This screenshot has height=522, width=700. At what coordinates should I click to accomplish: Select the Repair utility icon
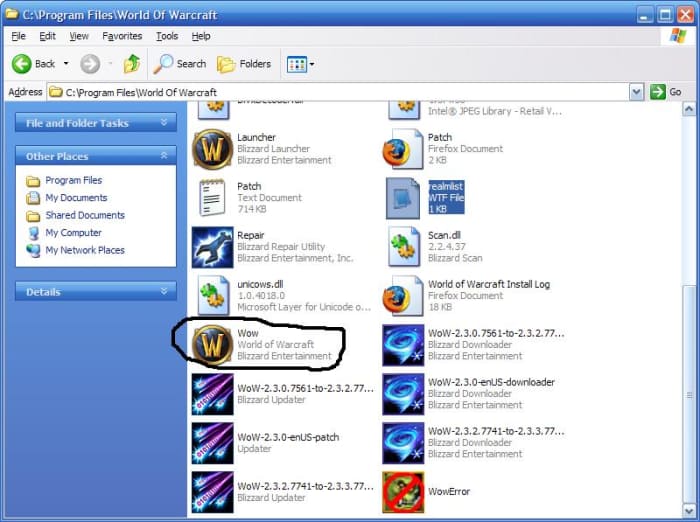click(212, 247)
